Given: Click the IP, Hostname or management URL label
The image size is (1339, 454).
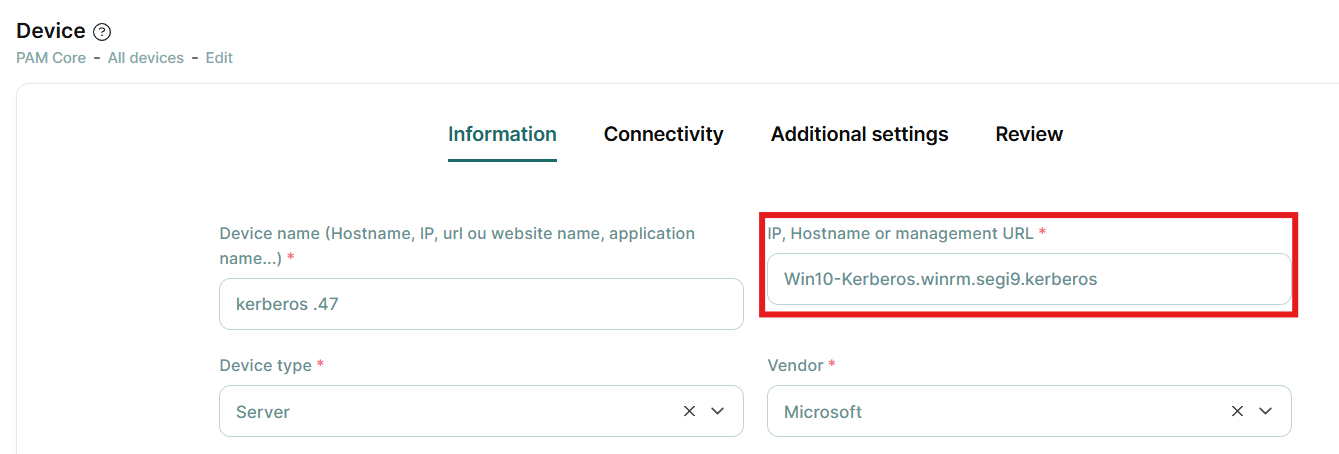Looking at the screenshot, I should tap(900, 233).
